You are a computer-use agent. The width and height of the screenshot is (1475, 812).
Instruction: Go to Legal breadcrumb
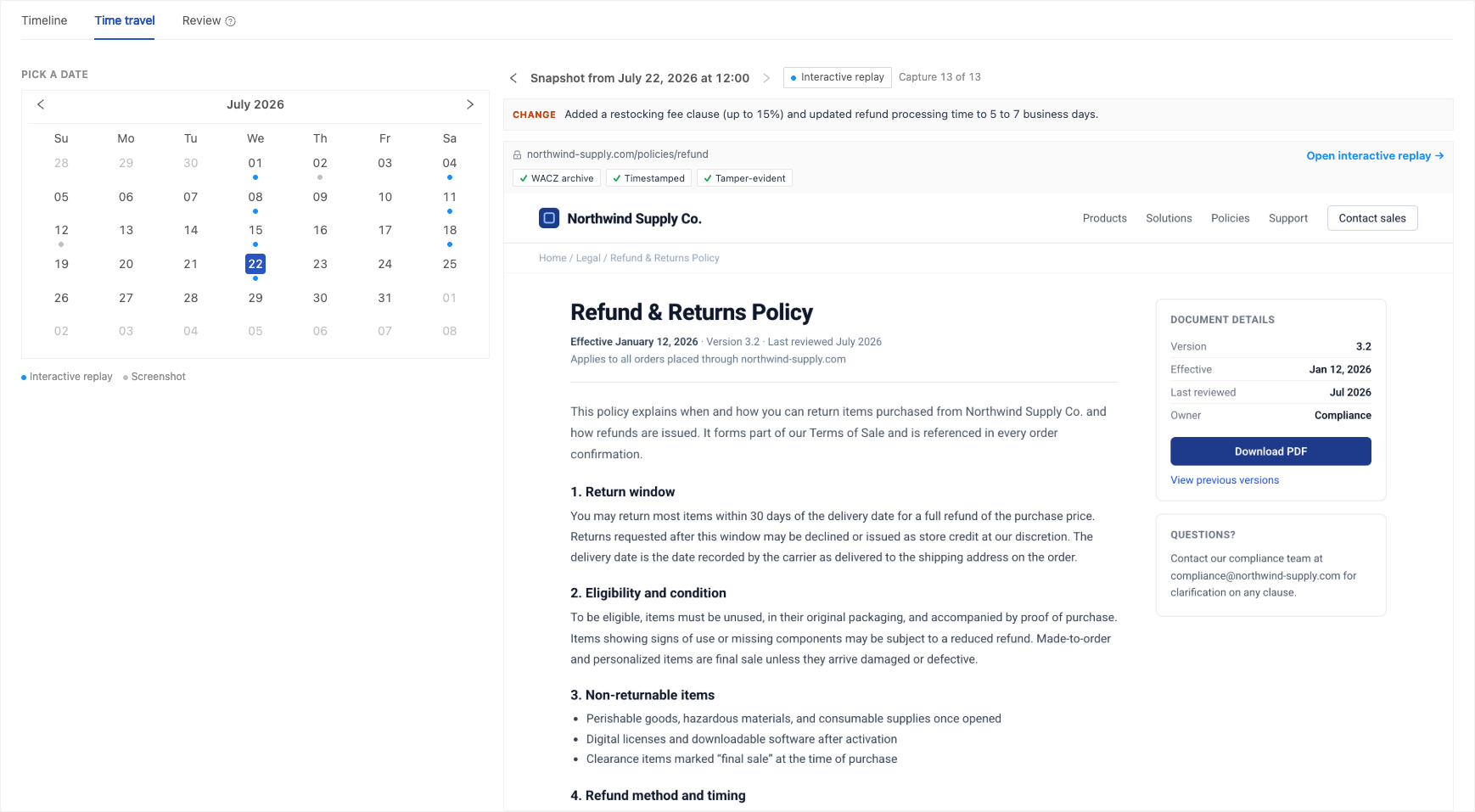point(588,258)
